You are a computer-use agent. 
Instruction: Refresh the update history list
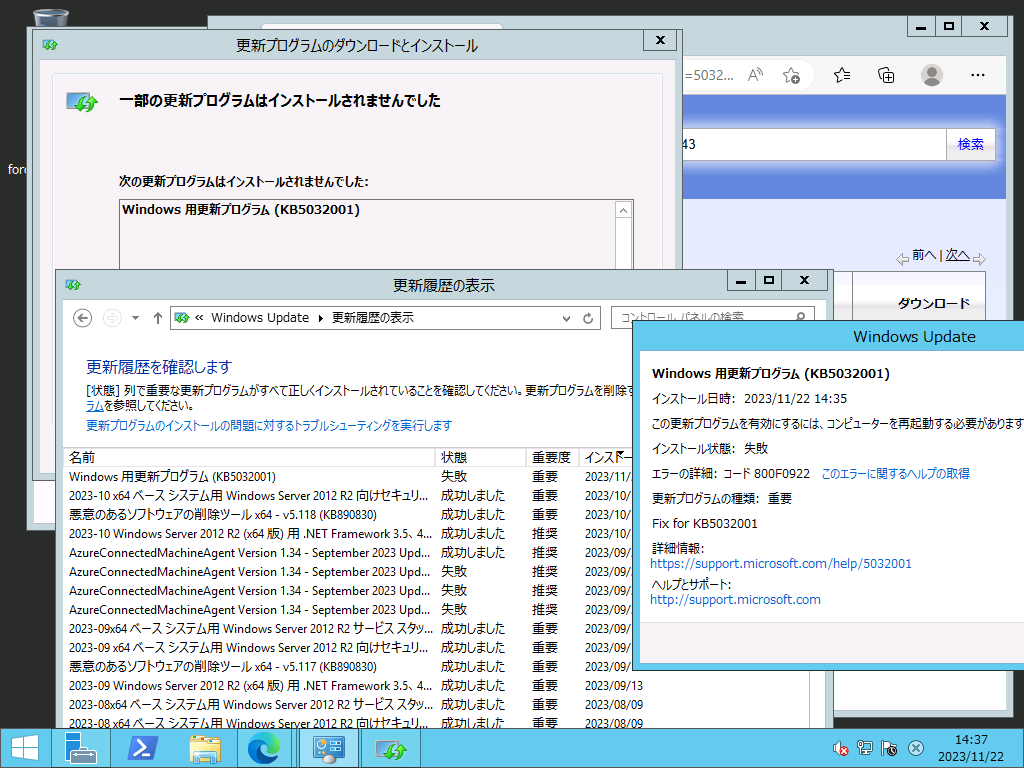(587, 318)
